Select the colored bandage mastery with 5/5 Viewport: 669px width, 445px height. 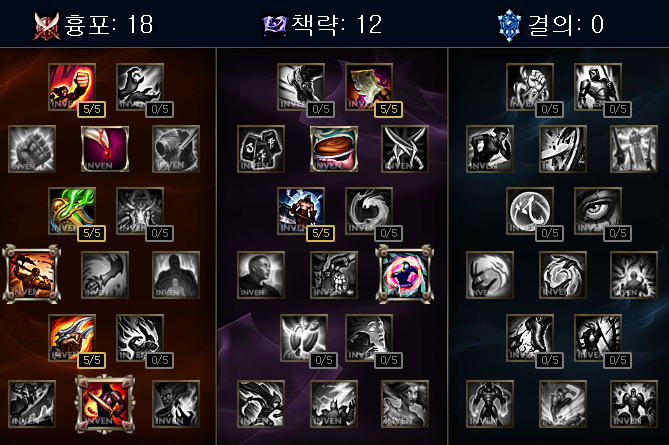pos(369,87)
